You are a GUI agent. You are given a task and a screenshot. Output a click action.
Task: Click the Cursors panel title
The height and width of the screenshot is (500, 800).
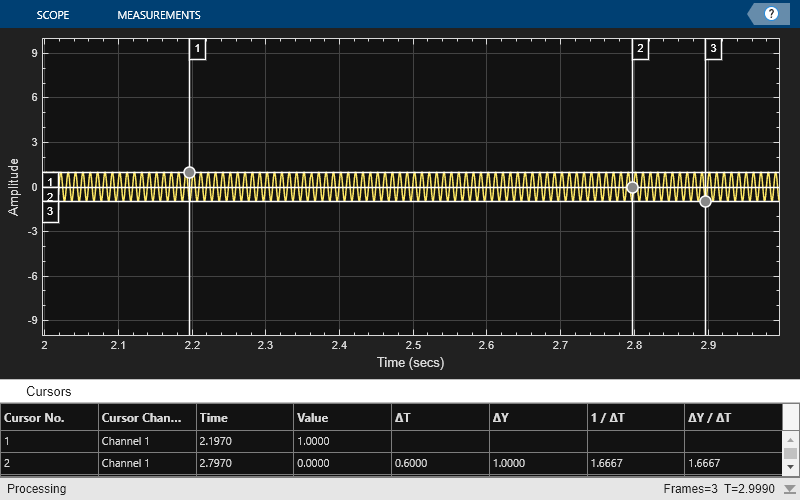click(x=48, y=391)
